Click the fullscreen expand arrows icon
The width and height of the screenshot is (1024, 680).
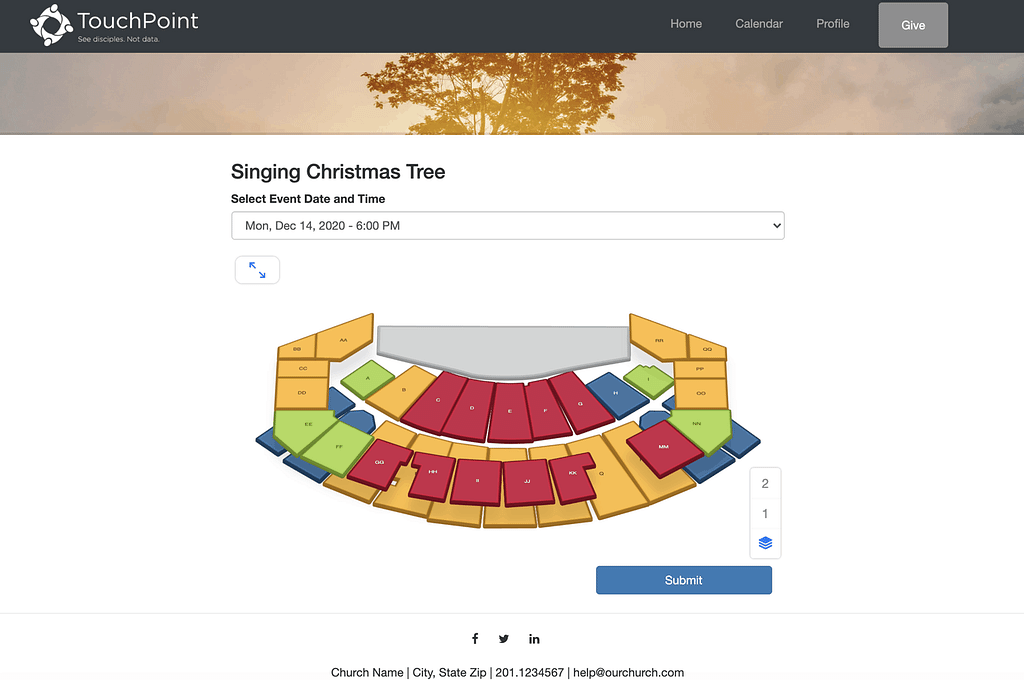[x=257, y=270]
